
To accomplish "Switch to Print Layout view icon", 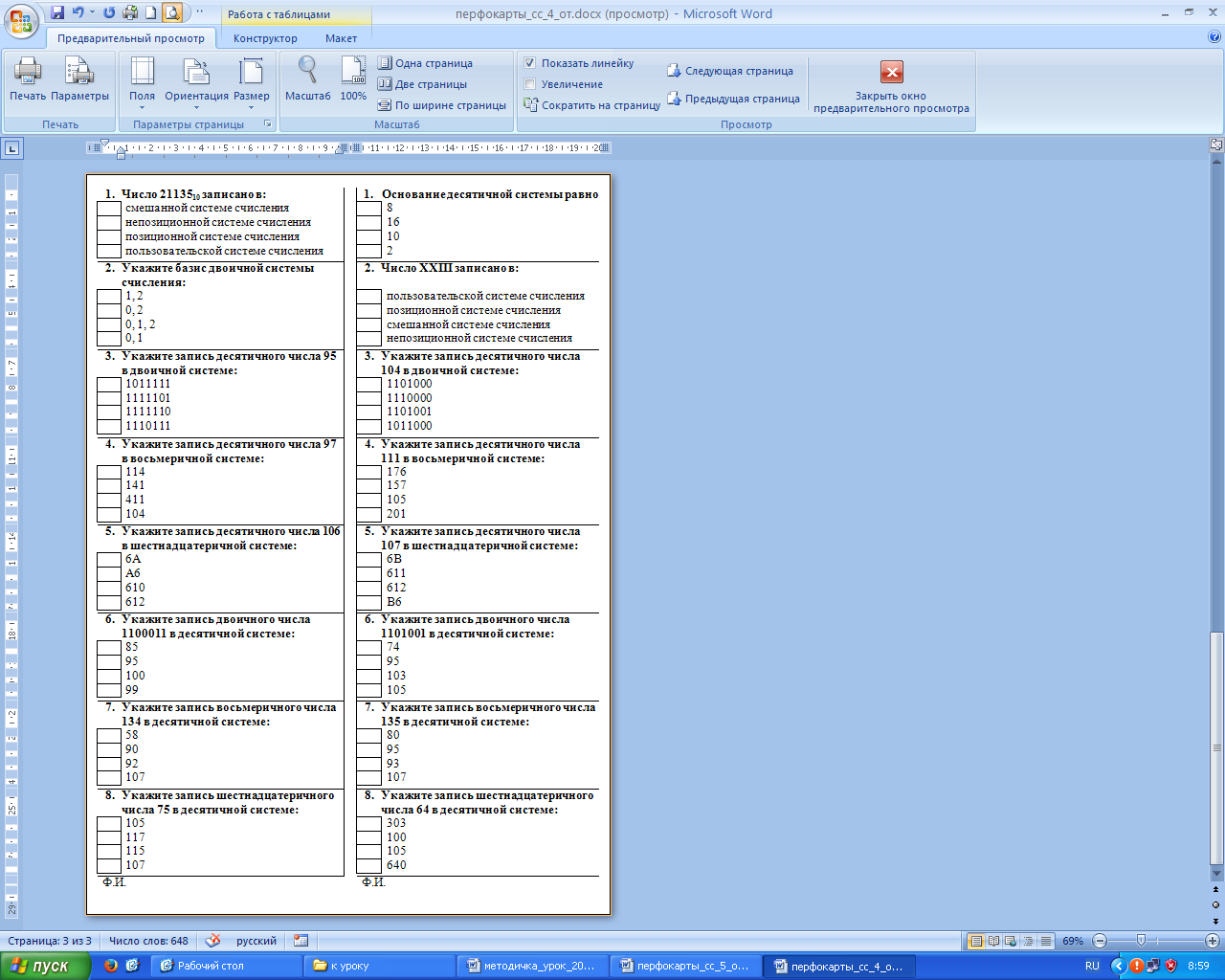I will point(976,941).
